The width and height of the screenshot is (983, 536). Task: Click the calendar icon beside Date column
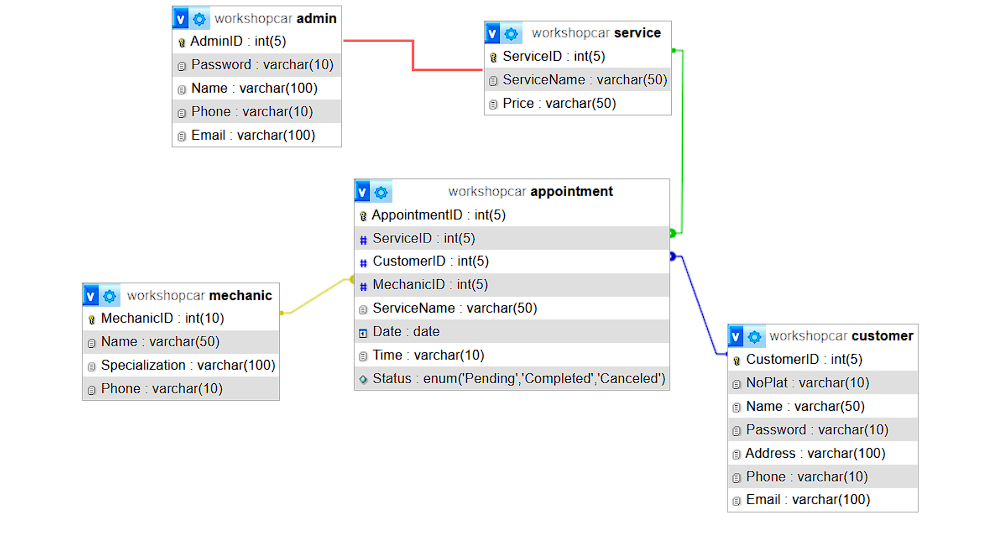tap(363, 333)
